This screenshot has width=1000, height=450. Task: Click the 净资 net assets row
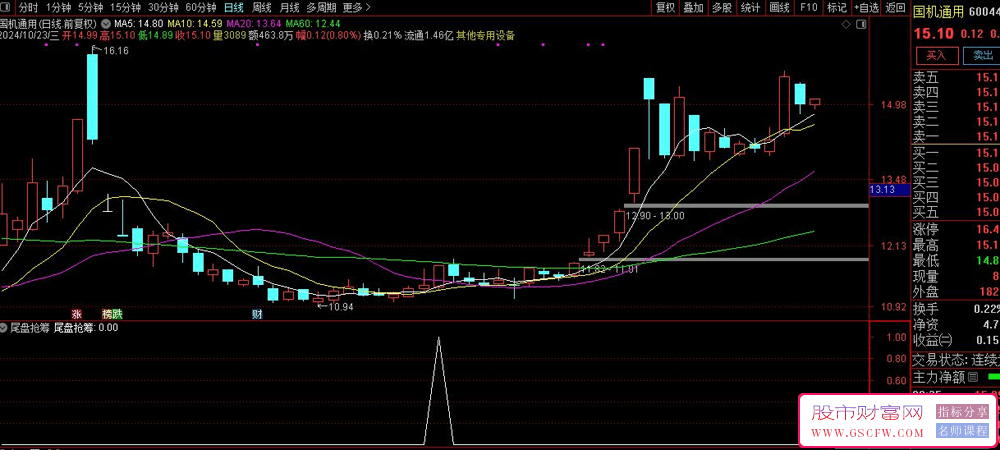pyautogui.click(x=956, y=324)
